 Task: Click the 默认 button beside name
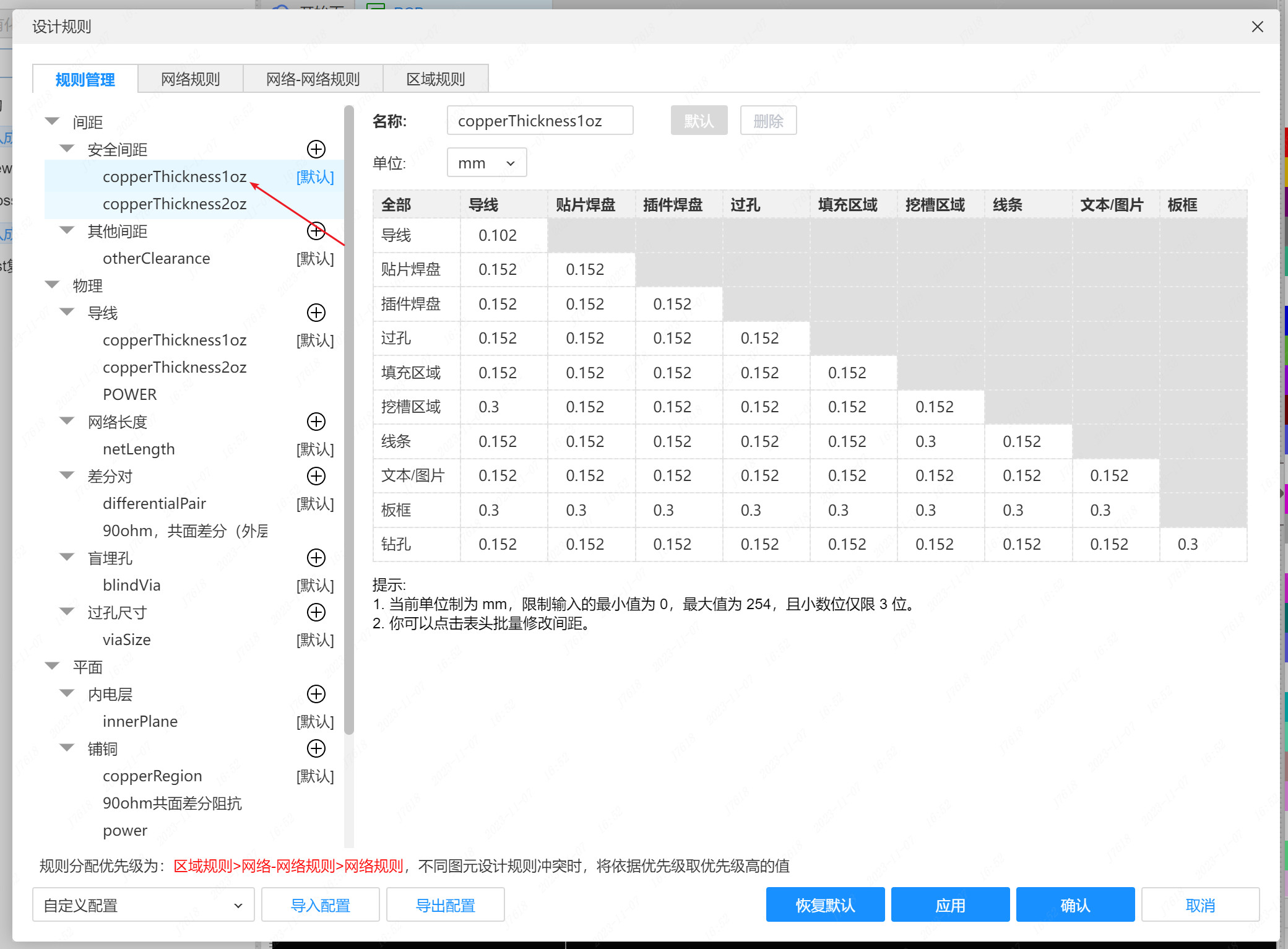[x=699, y=121]
